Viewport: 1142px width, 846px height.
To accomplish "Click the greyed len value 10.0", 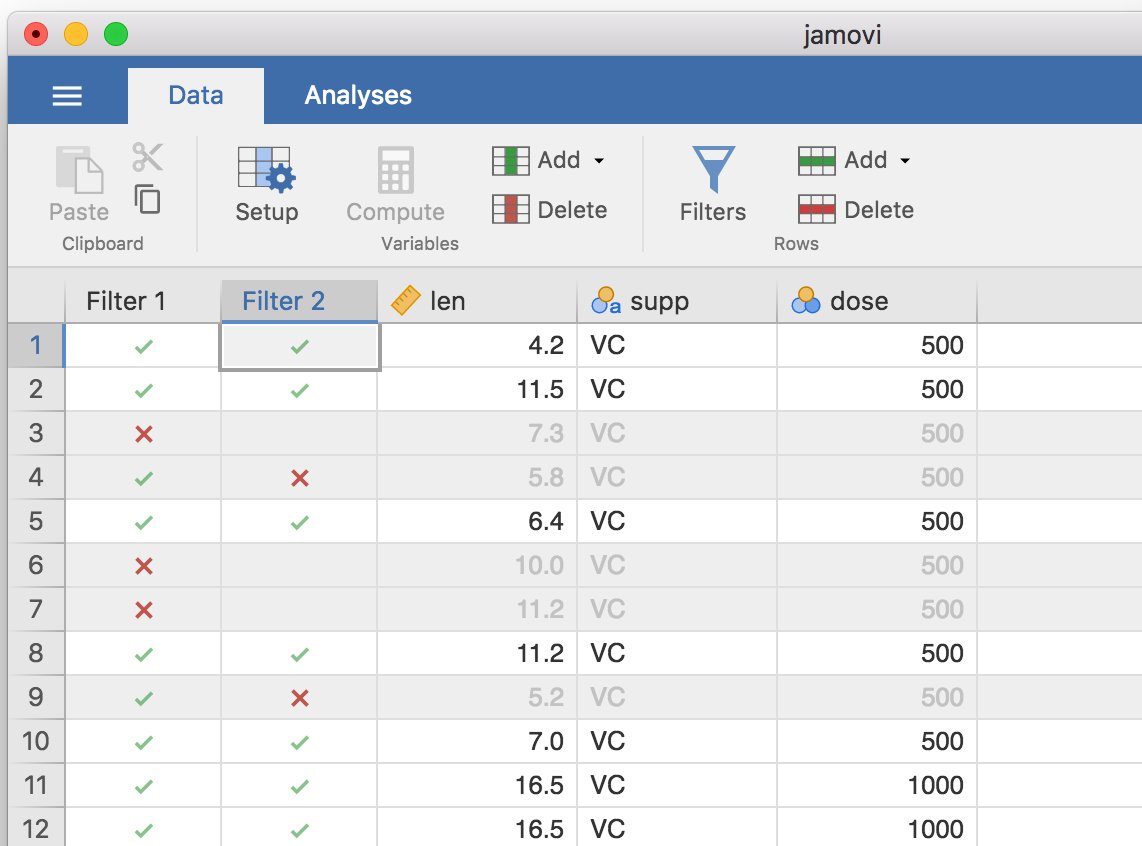I will coord(540,565).
